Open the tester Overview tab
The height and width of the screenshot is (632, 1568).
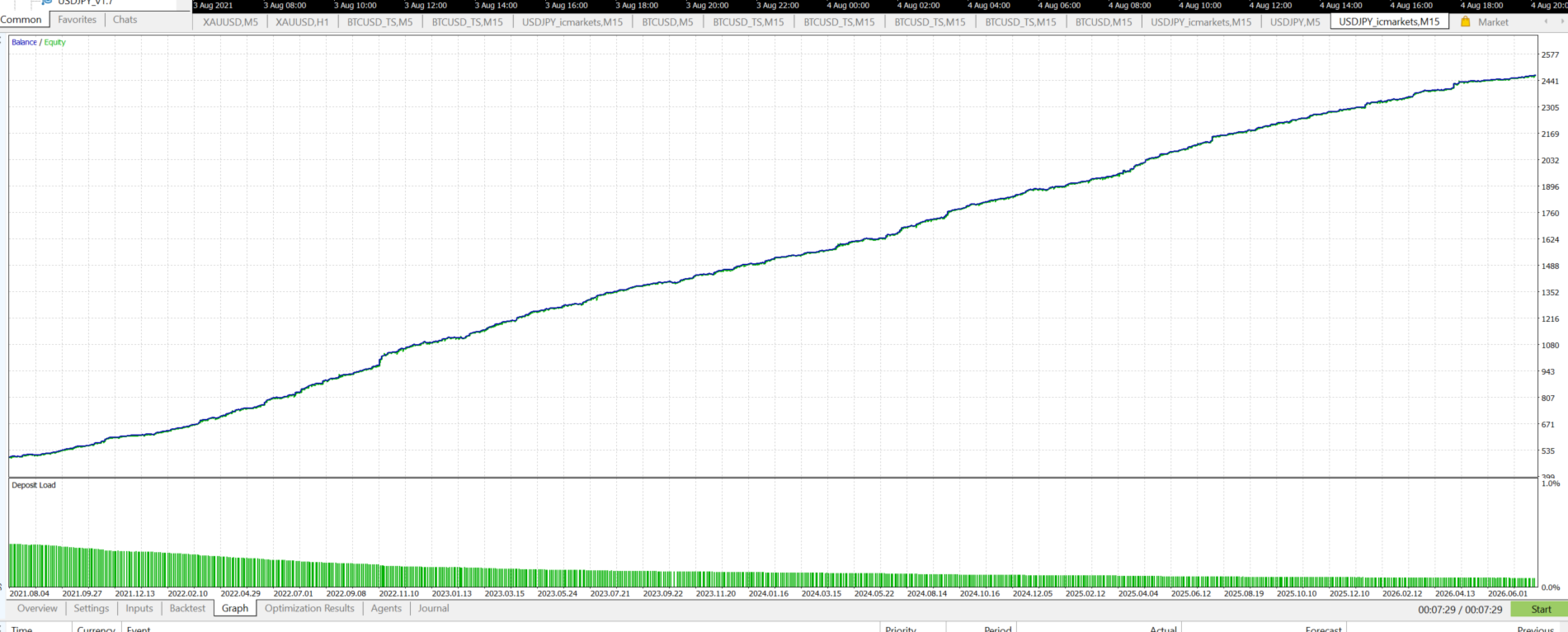coord(37,609)
